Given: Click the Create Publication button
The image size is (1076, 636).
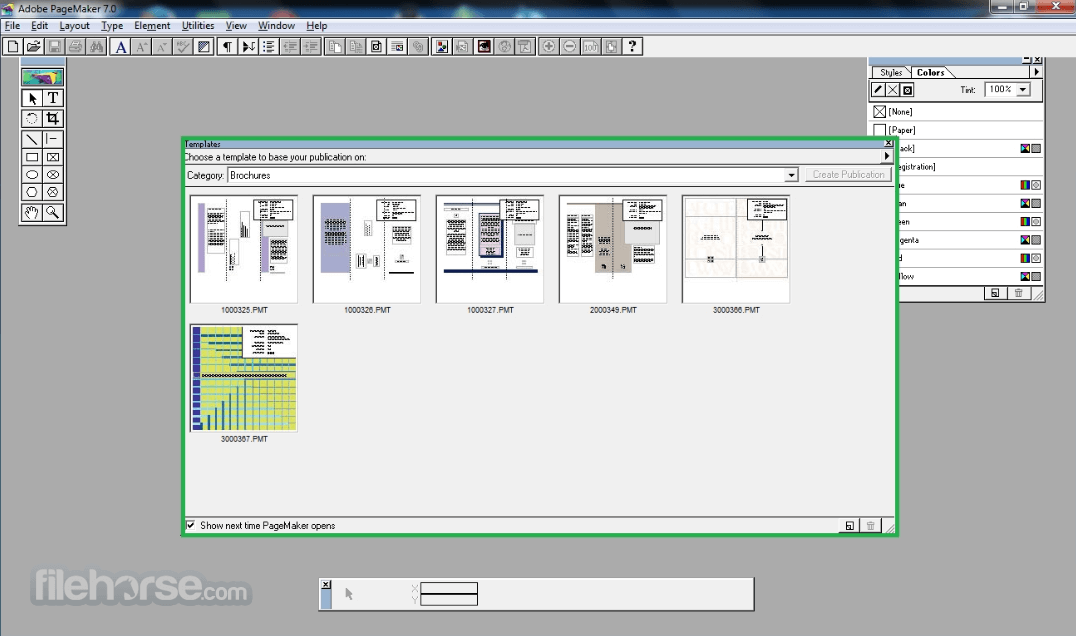Looking at the screenshot, I should [848, 175].
